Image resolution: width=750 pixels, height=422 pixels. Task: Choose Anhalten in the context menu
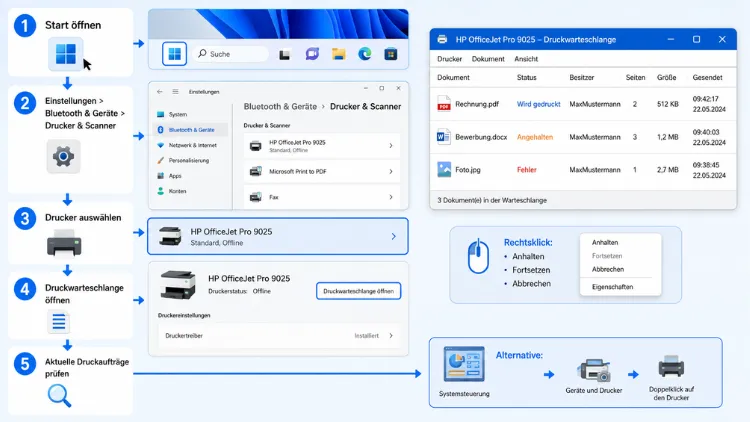tap(605, 243)
